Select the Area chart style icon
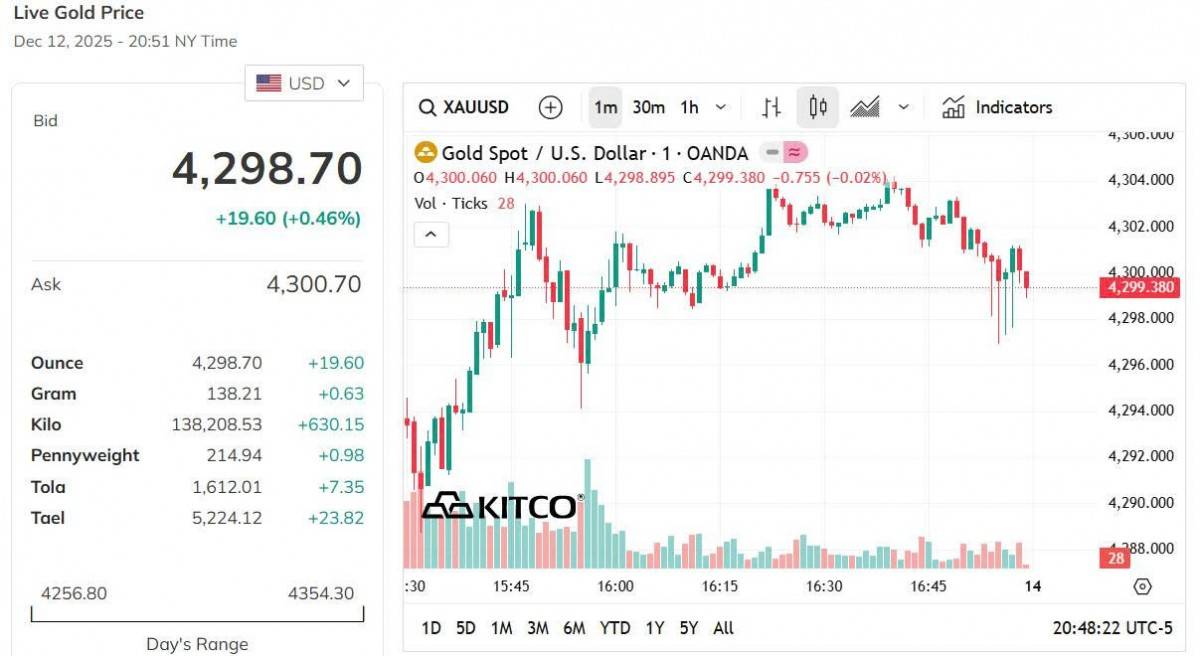Image resolution: width=1200 pixels, height=656 pixels. [864, 107]
